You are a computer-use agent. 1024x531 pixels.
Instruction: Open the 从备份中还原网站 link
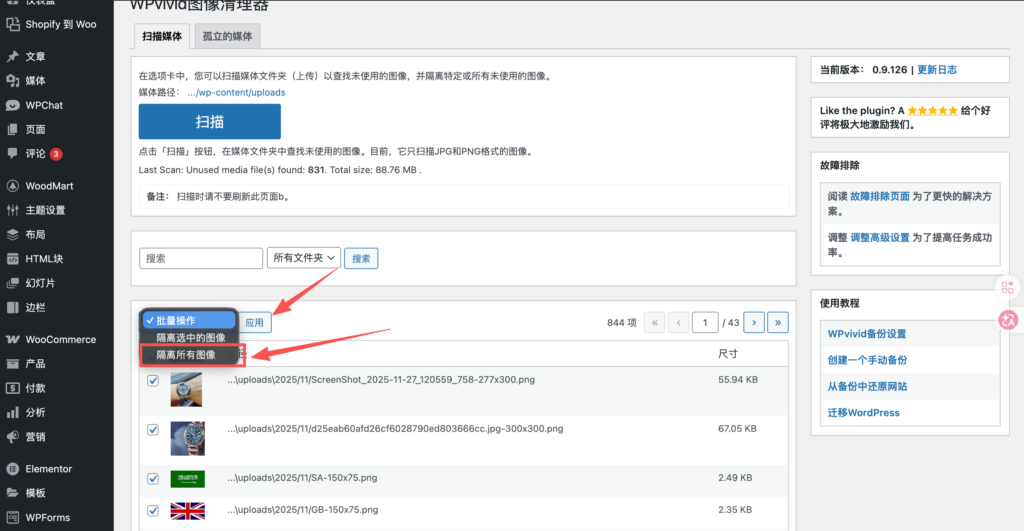pos(867,386)
